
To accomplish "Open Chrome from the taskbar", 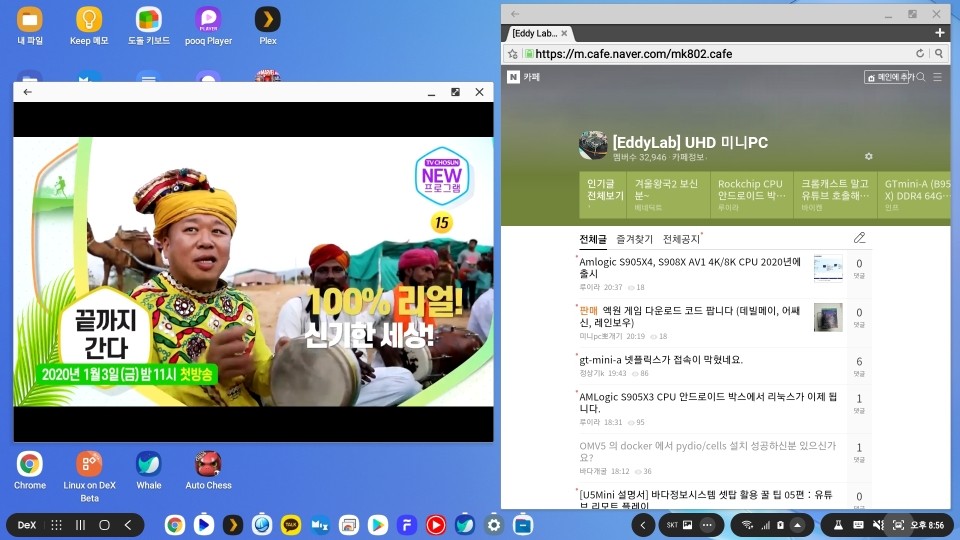I will 174,525.
